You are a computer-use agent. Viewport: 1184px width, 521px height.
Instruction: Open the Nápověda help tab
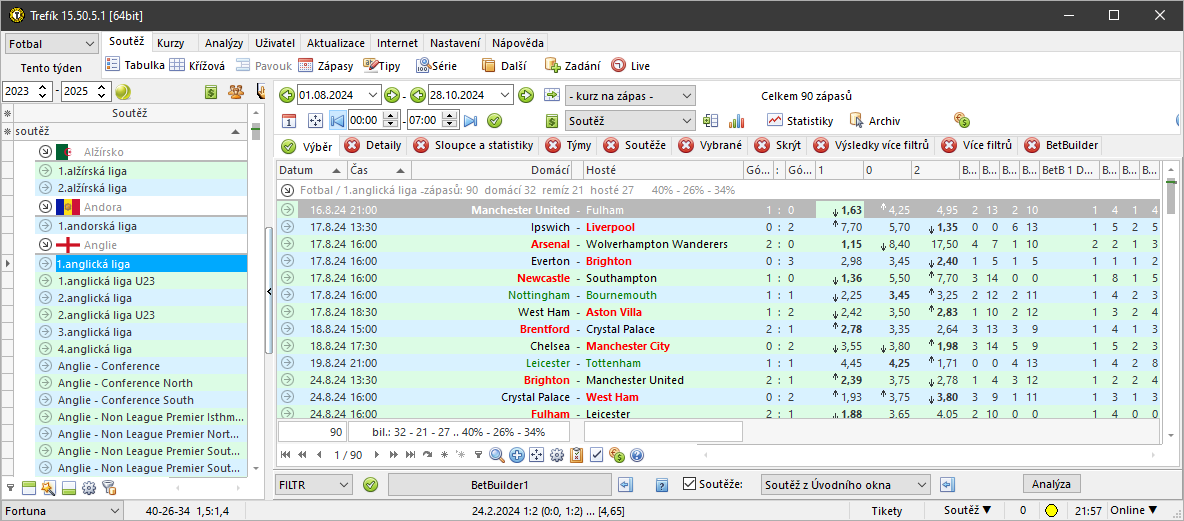(x=516, y=43)
